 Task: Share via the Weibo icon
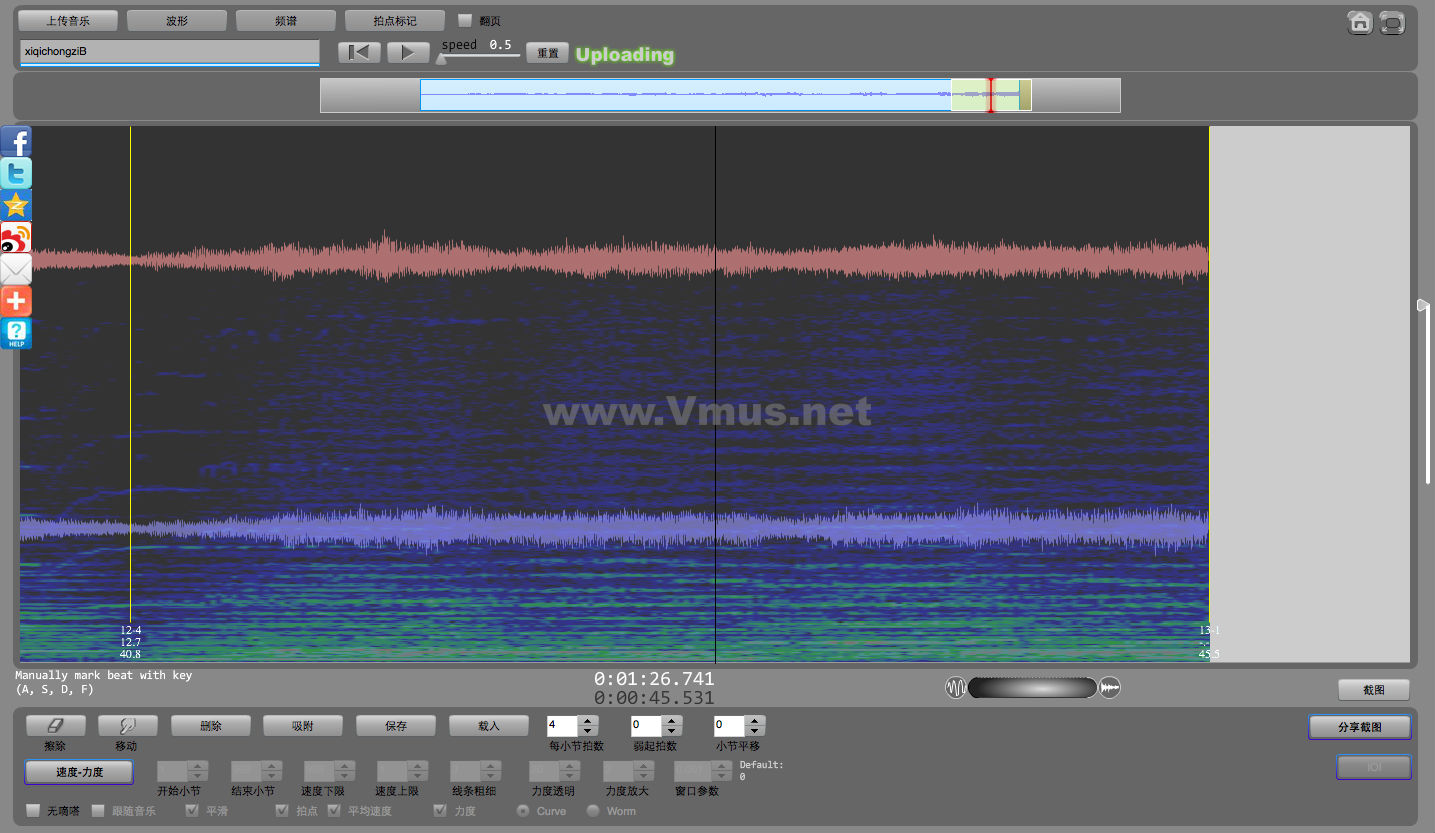[16, 237]
